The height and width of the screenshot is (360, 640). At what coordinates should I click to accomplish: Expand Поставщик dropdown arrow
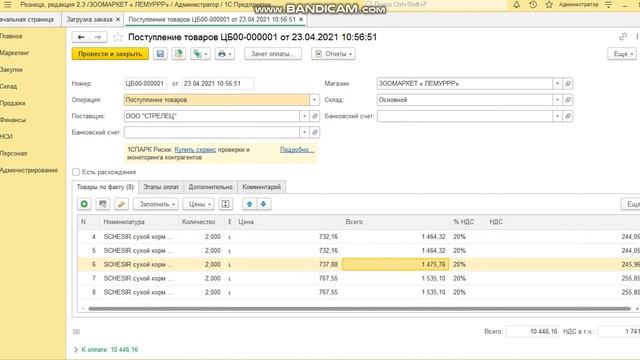(304, 116)
